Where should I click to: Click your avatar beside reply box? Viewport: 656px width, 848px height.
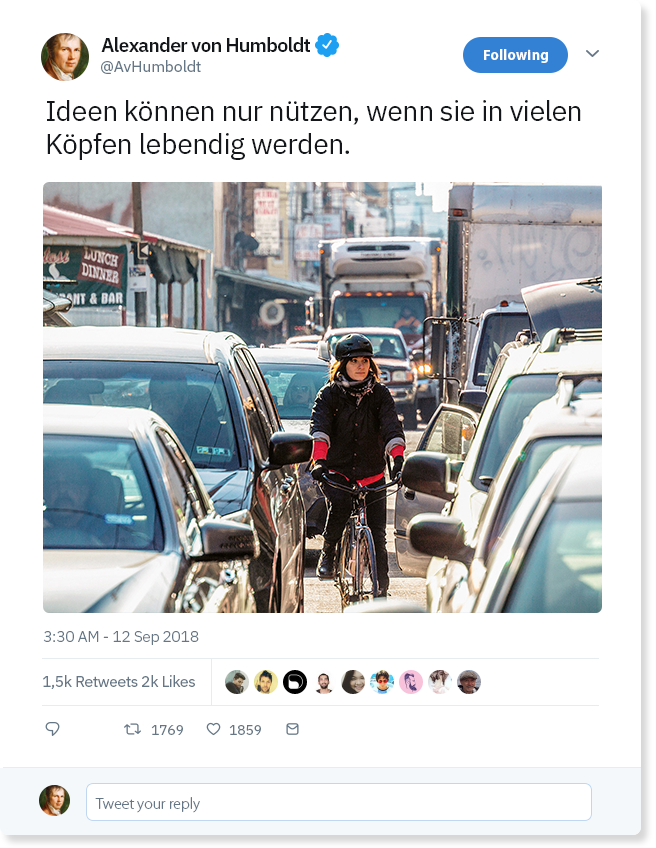point(55,800)
